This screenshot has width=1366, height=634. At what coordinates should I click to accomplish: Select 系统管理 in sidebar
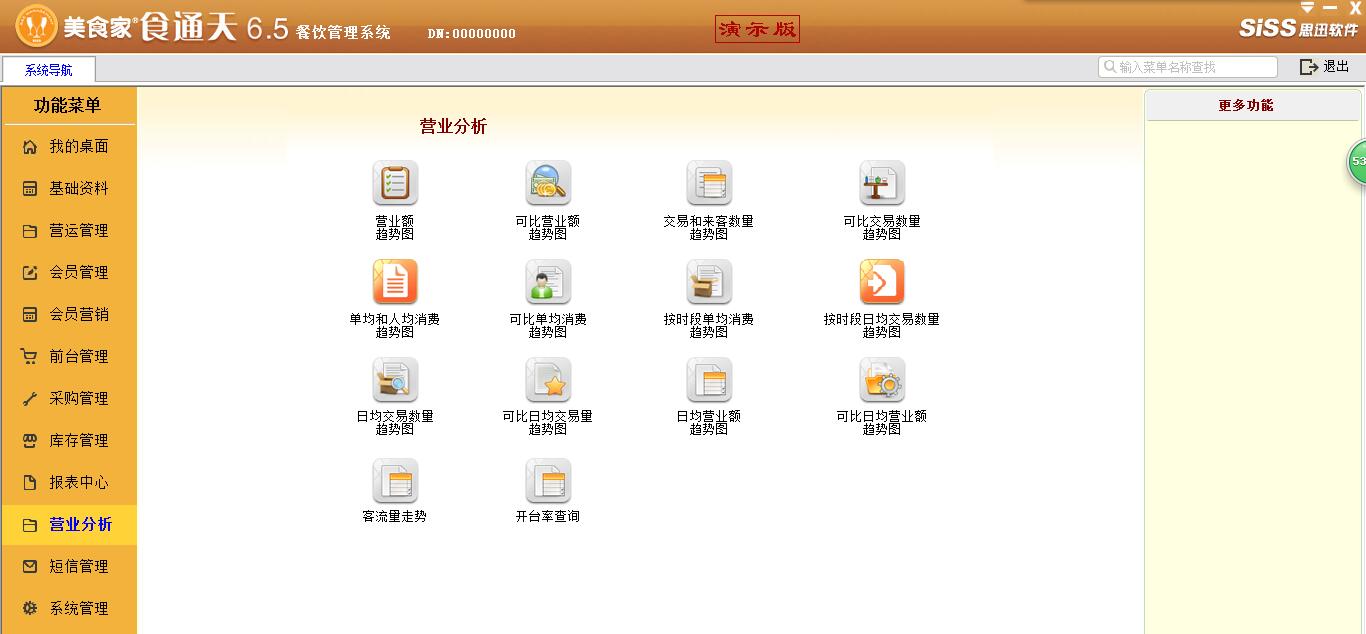pos(68,609)
